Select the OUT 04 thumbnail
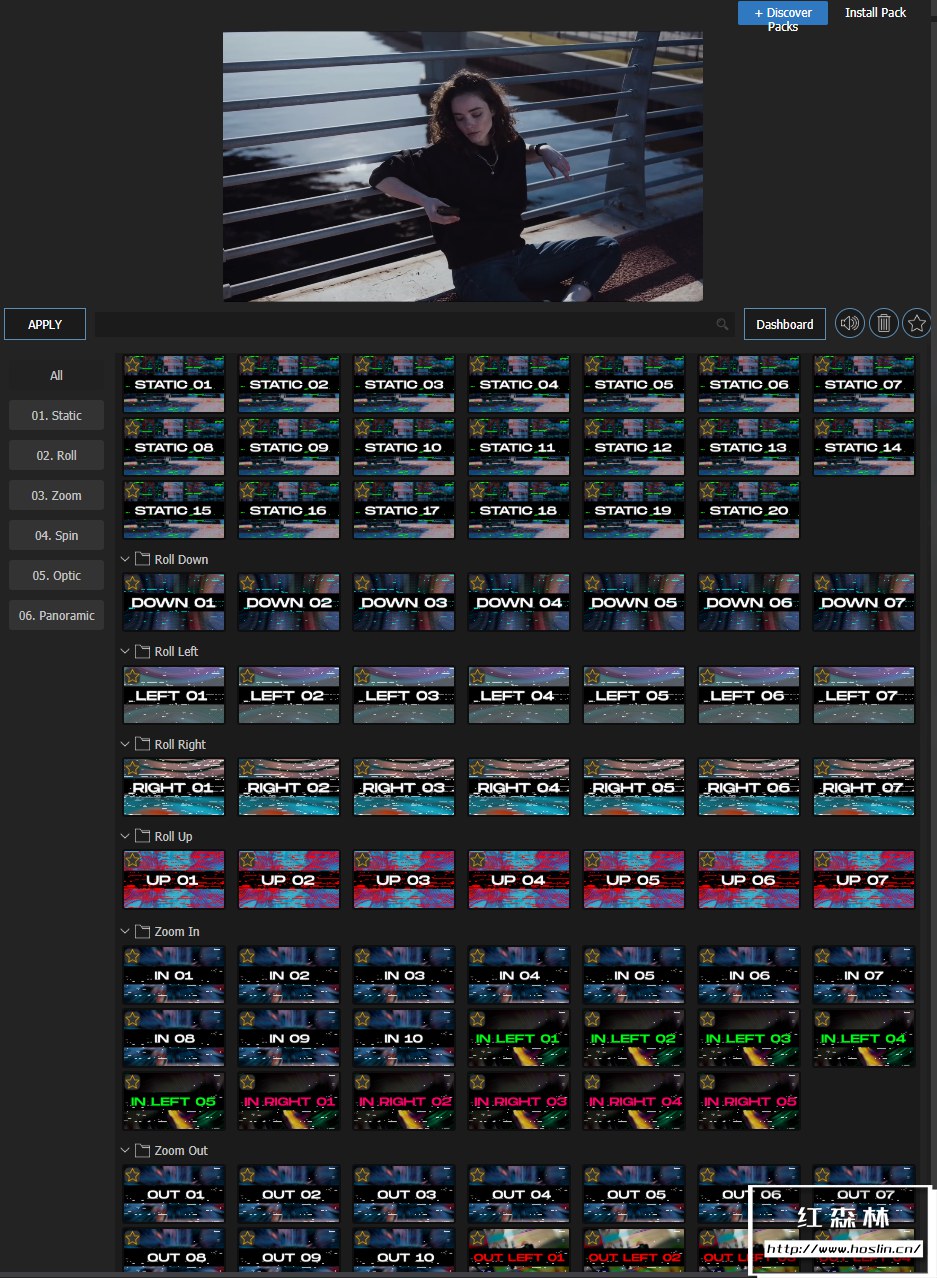This screenshot has width=937, height=1278. pyautogui.click(x=519, y=1194)
